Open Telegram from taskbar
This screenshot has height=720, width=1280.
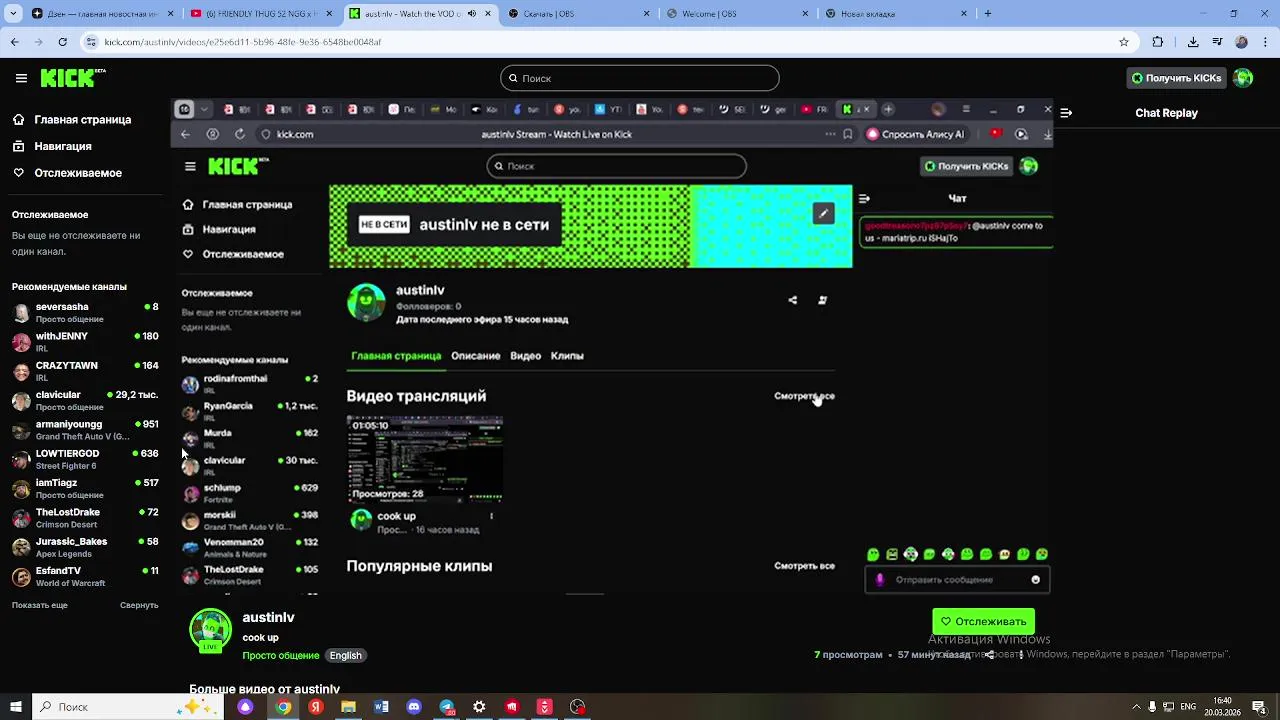click(447, 707)
